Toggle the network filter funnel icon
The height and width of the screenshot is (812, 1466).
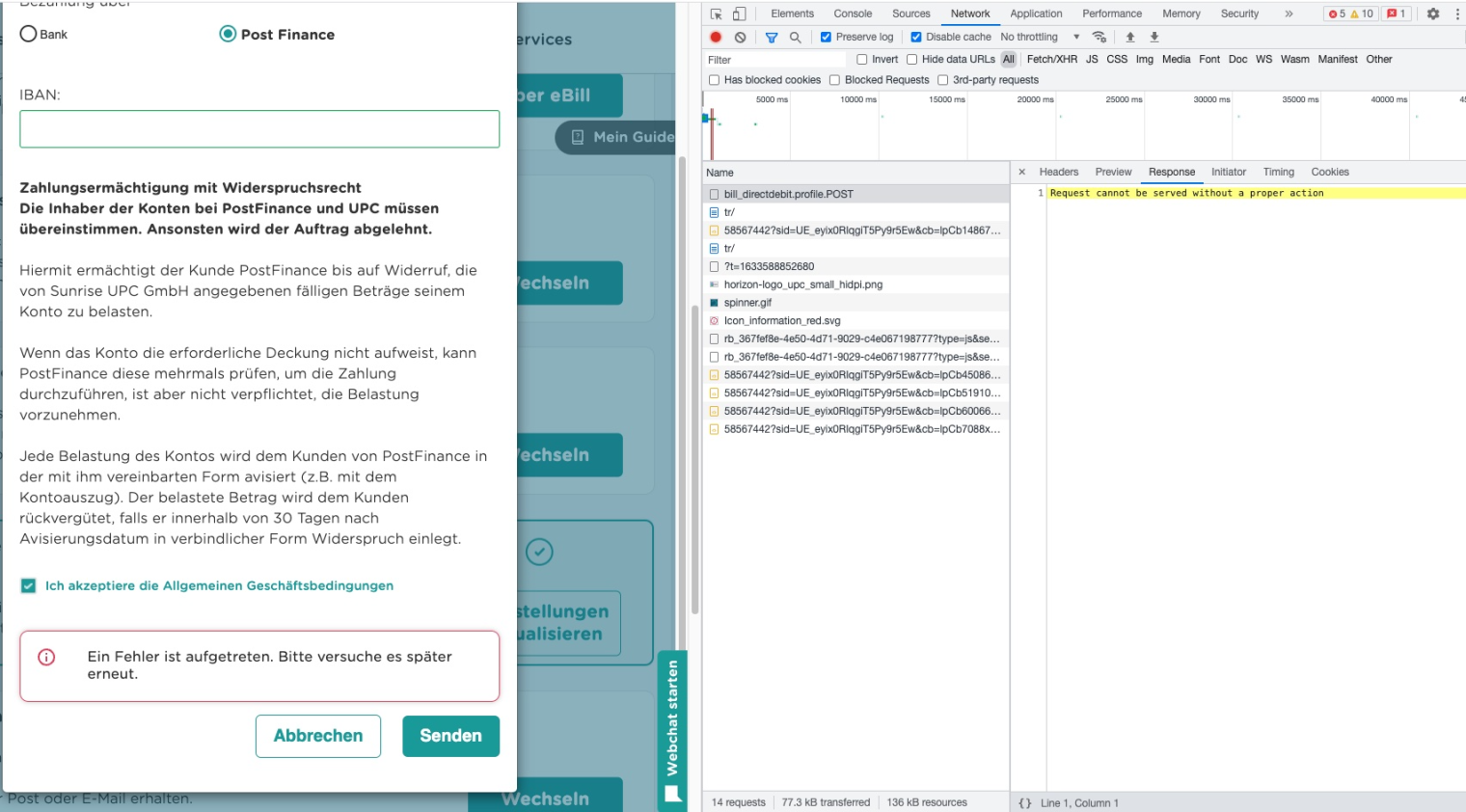(772, 37)
